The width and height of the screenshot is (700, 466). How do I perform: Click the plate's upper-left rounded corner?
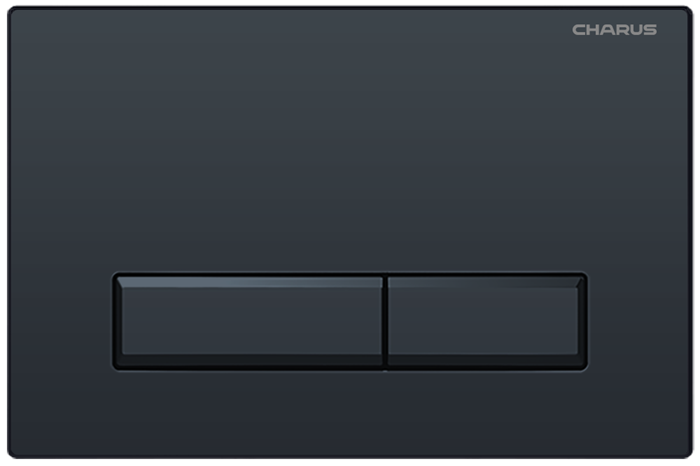click(x=14, y=13)
